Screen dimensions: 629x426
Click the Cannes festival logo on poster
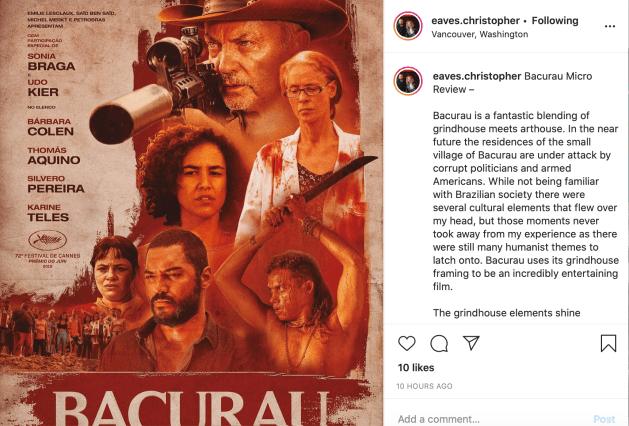coord(47,240)
